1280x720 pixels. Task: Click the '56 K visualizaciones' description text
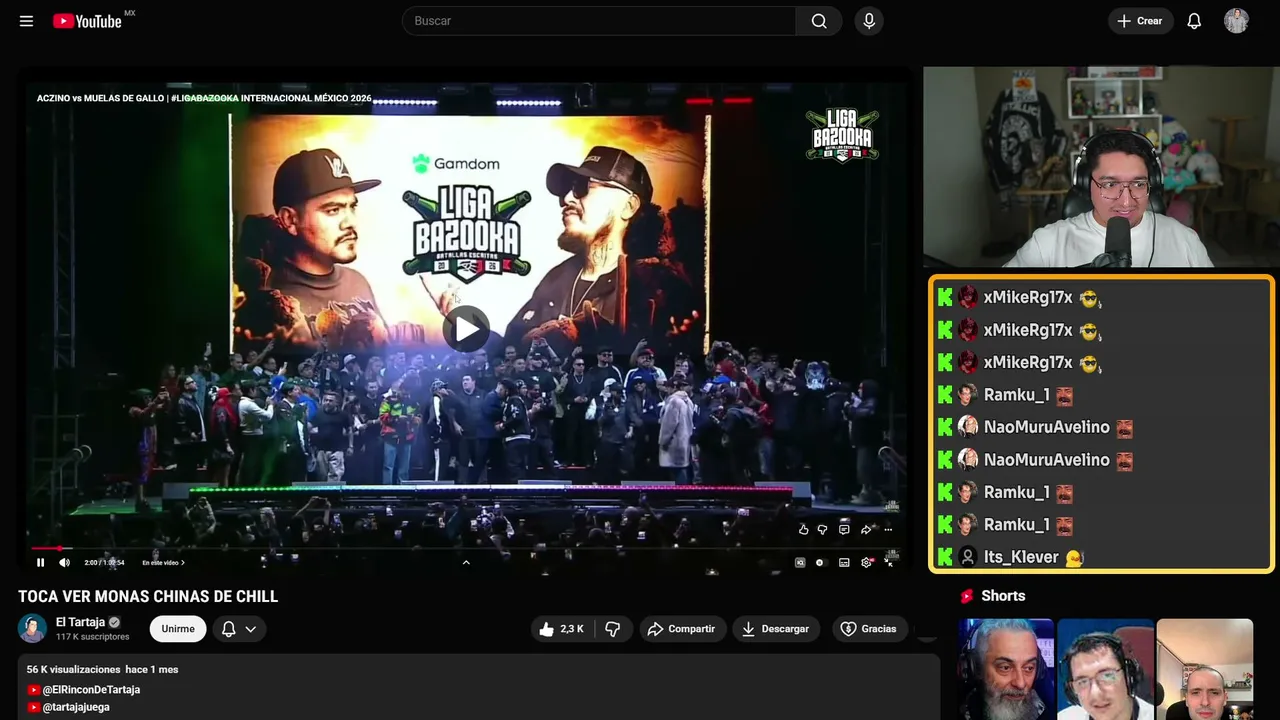[x=74, y=669]
